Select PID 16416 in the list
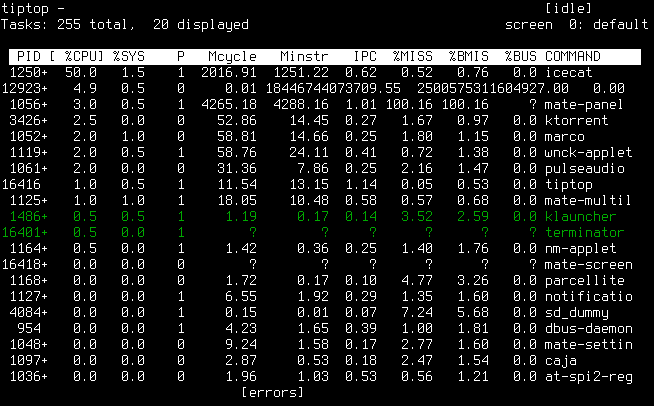 pyautogui.click(x=21, y=184)
